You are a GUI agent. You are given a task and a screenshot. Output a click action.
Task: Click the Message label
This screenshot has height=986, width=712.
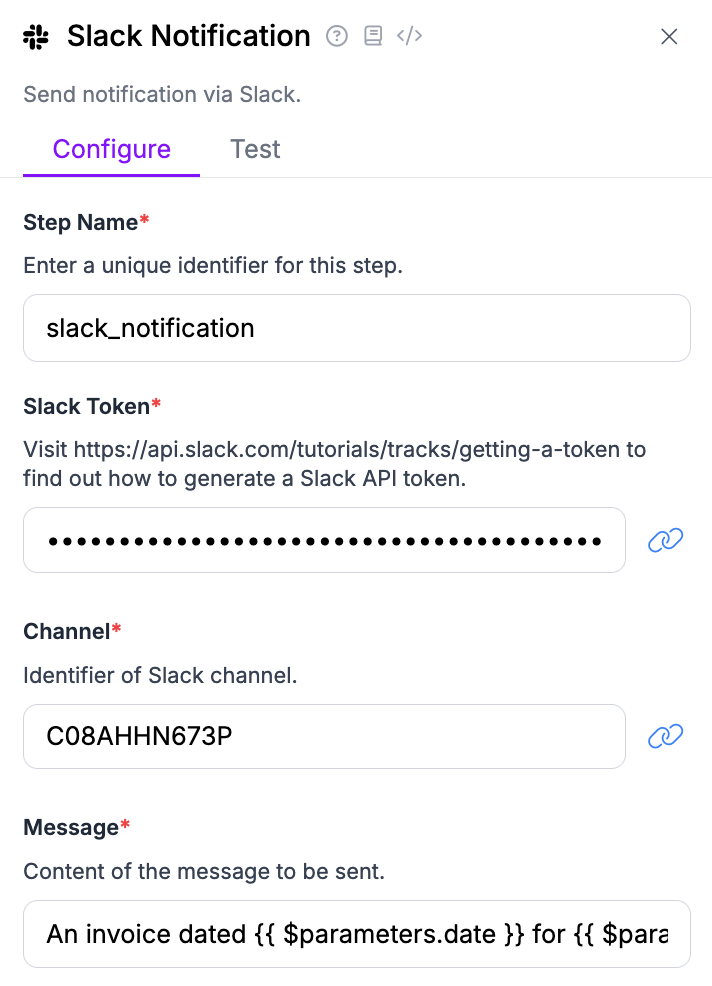pyautogui.click(x=71, y=828)
